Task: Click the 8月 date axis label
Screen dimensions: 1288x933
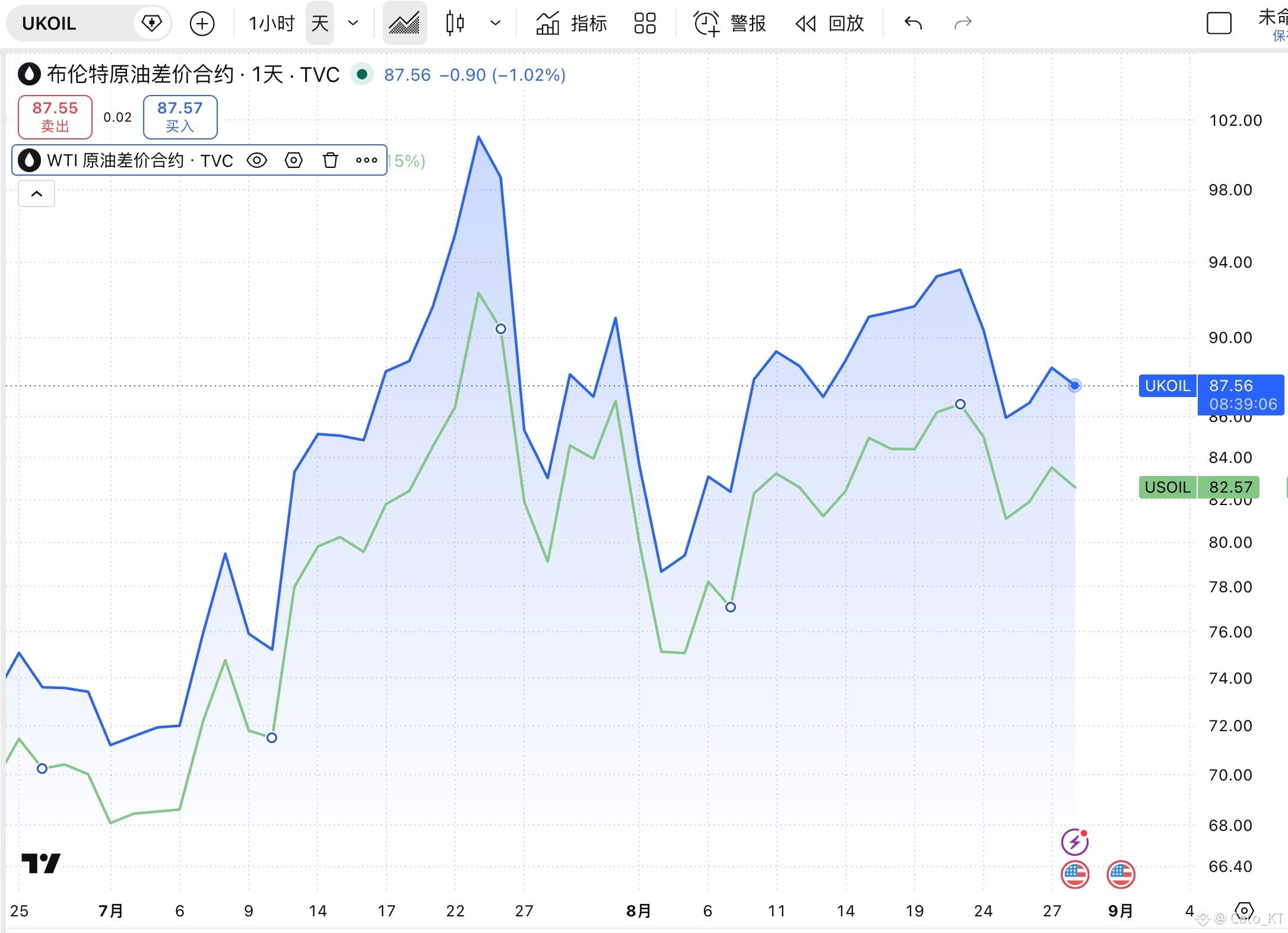Action: click(x=639, y=910)
